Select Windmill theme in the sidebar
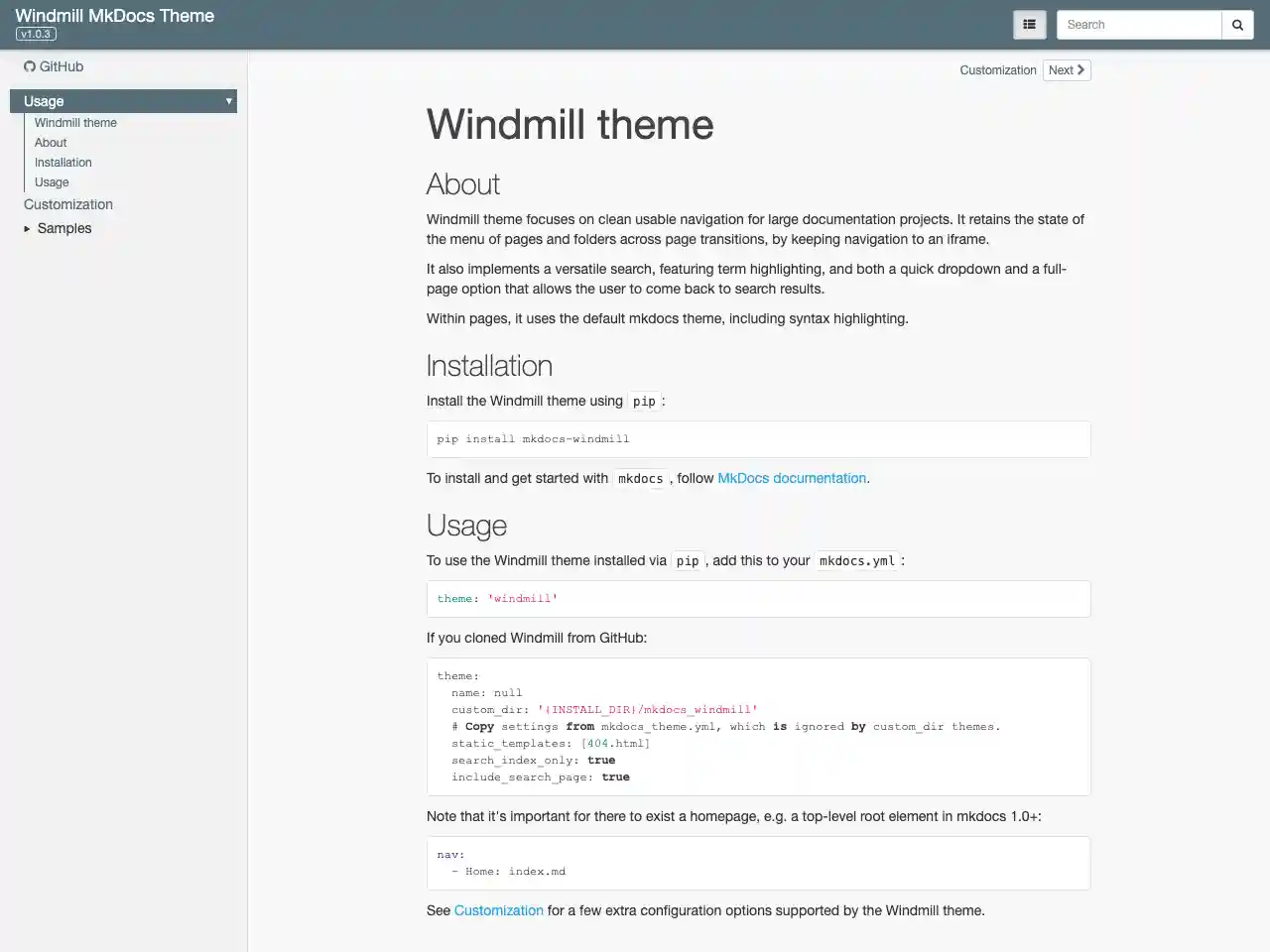 point(74,122)
